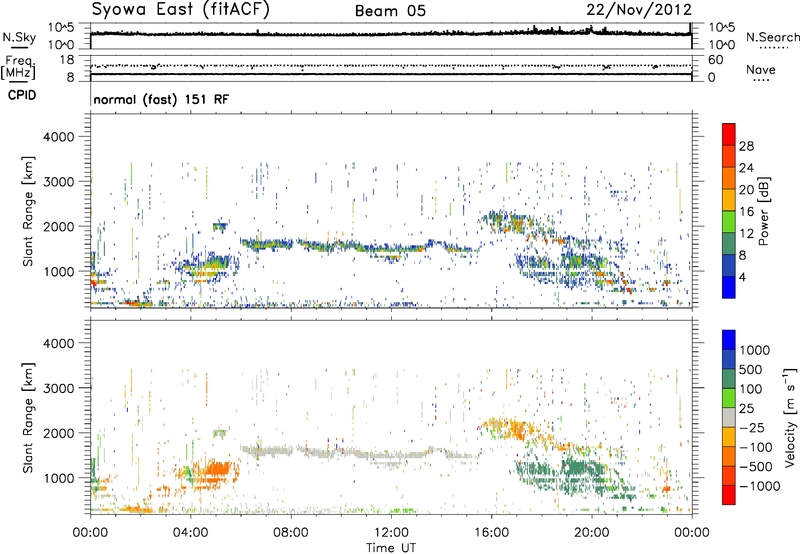Image resolution: width=800 pixels, height=554 pixels.
Task: Click the '-100' velocity colorbar value
Action: (x=755, y=447)
